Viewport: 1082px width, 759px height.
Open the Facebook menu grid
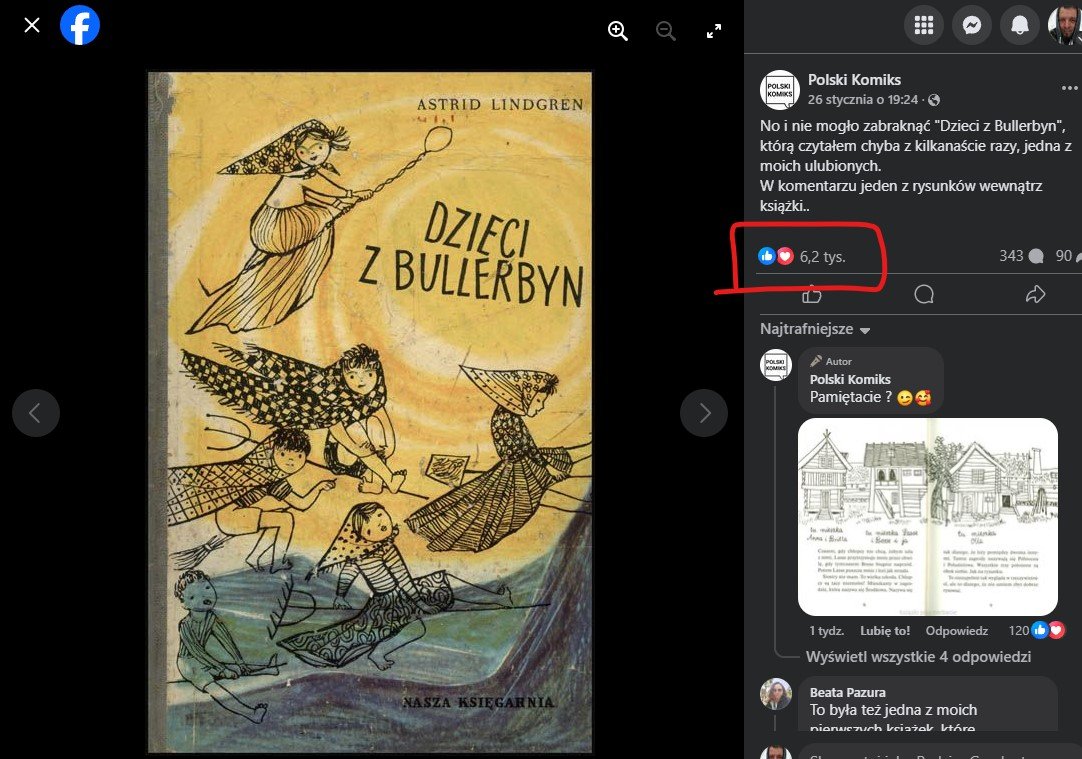tap(924, 26)
